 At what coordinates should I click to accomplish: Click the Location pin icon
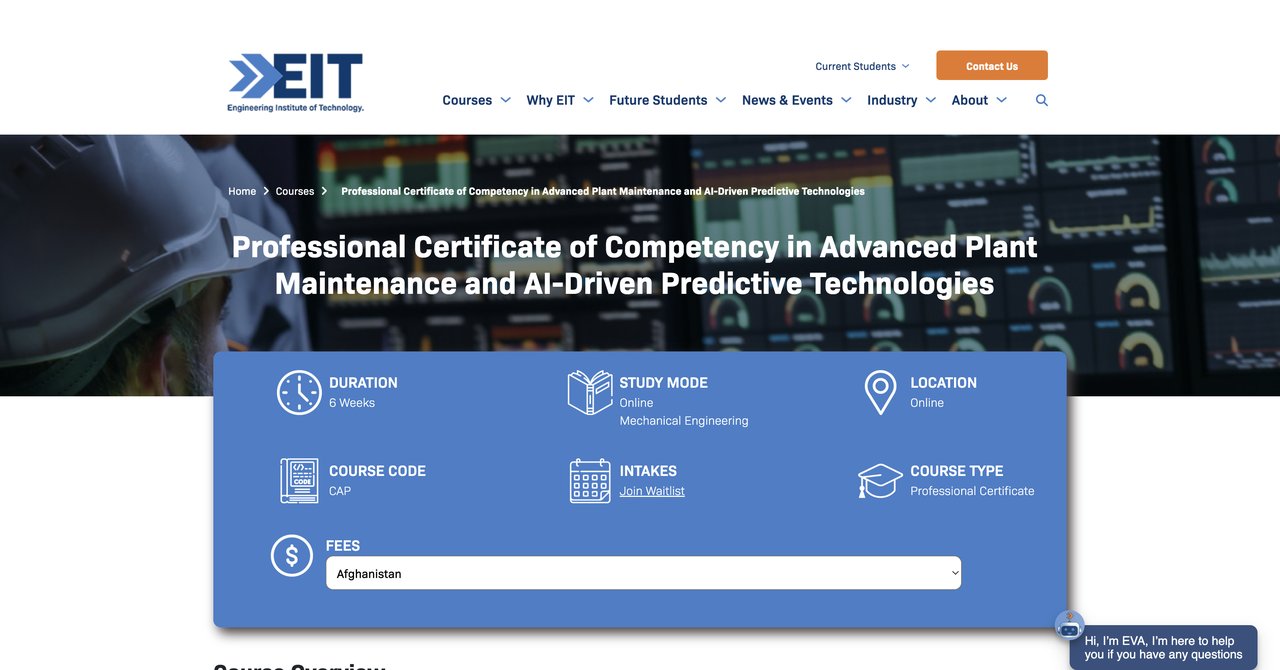pos(880,392)
